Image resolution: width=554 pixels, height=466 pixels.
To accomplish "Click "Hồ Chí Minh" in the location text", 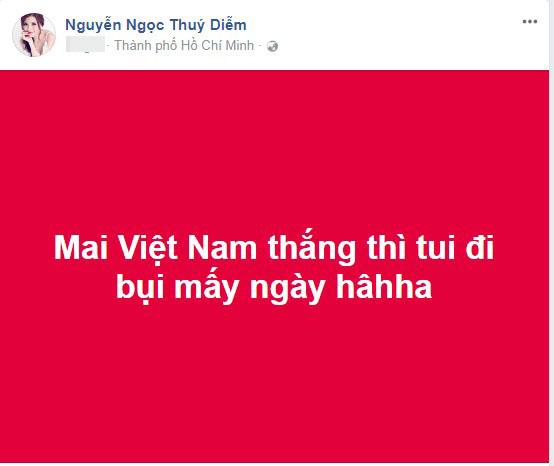I will click(217, 46).
